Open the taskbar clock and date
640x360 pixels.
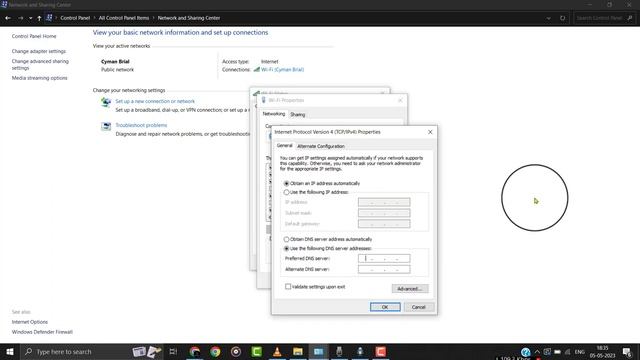(602, 352)
